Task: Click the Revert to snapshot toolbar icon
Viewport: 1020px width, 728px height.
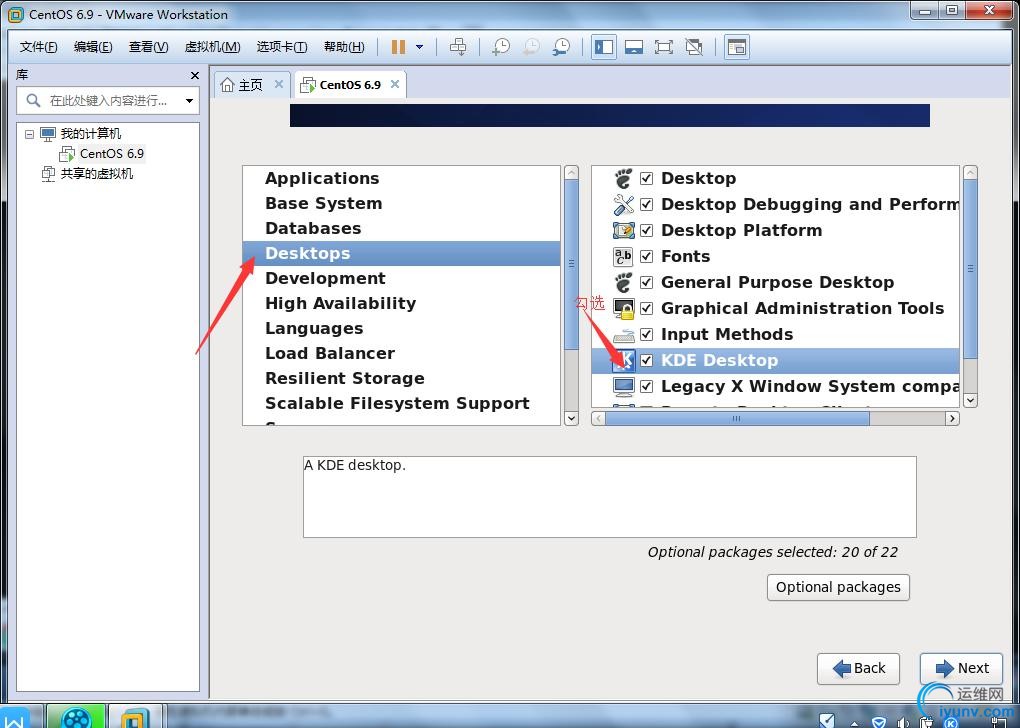Action: (x=531, y=47)
